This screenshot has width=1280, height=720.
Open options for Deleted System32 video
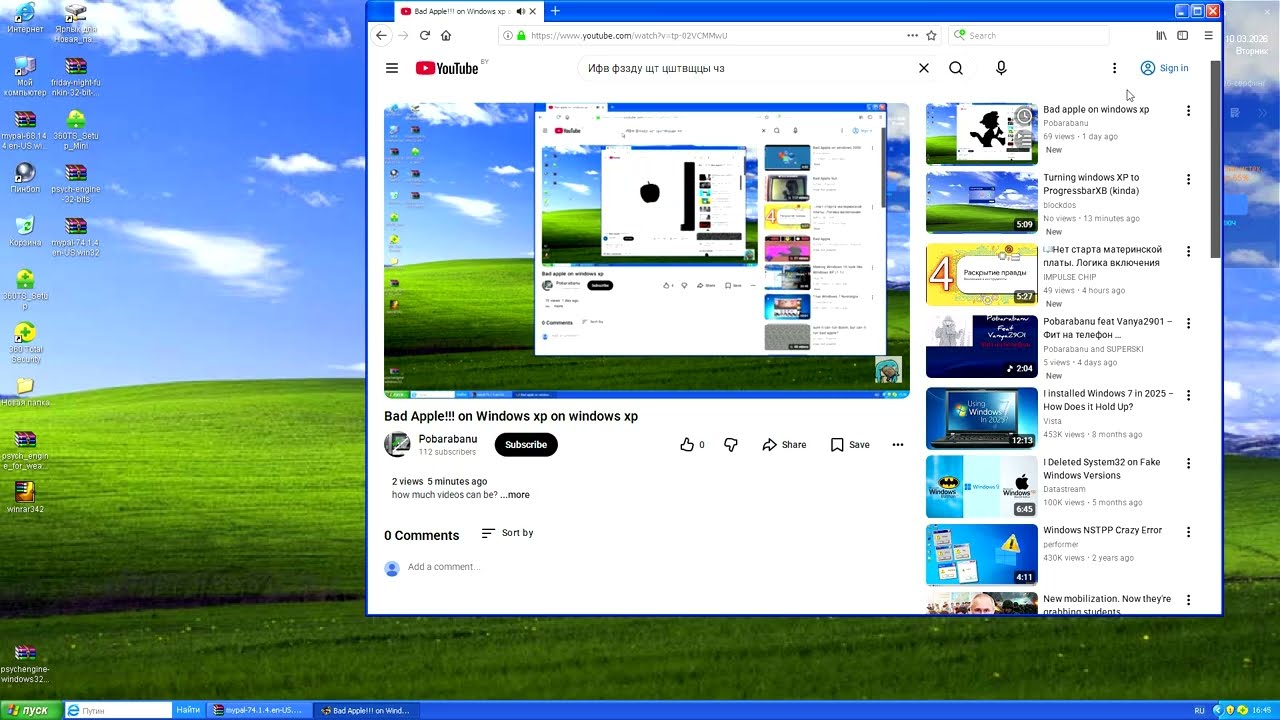[1188, 464]
